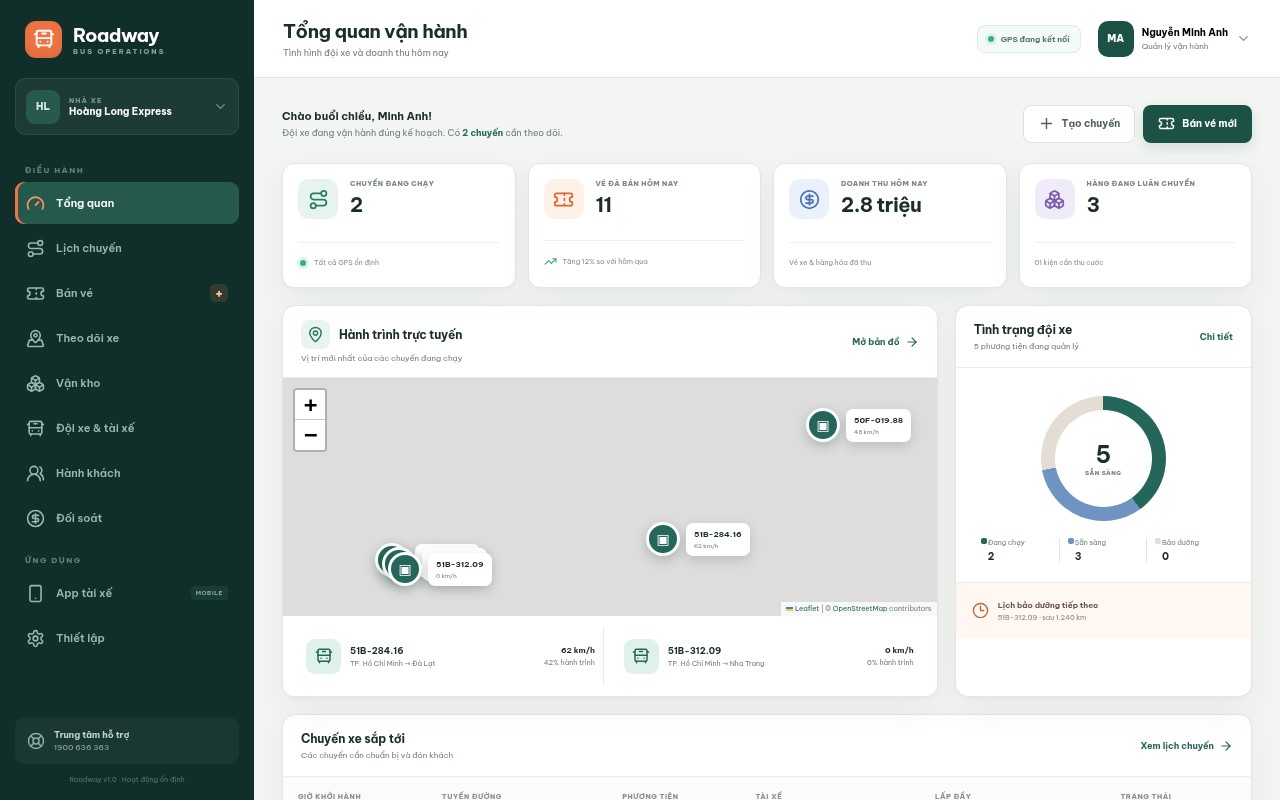Open Tổng quan dashboard in the sidebar
The width and height of the screenshot is (1280, 800).
coord(127,203)
